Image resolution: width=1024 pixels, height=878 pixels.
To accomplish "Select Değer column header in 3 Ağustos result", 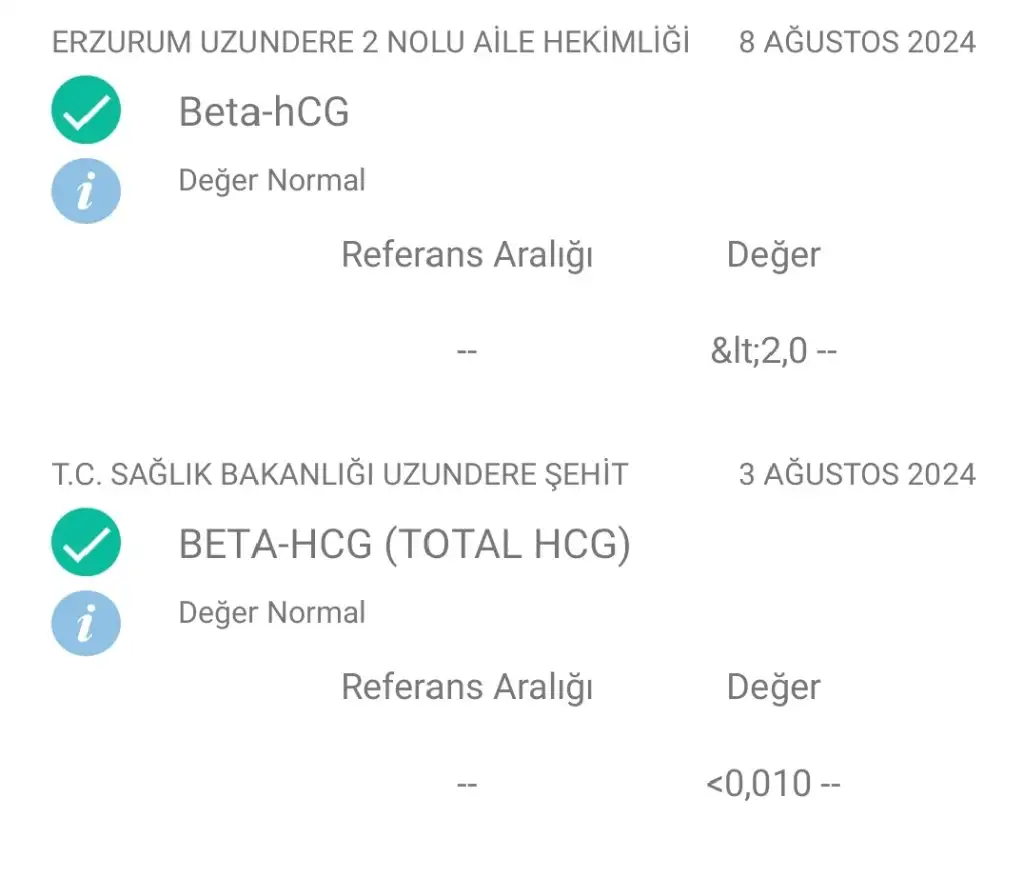I will (x=773, y=687).
